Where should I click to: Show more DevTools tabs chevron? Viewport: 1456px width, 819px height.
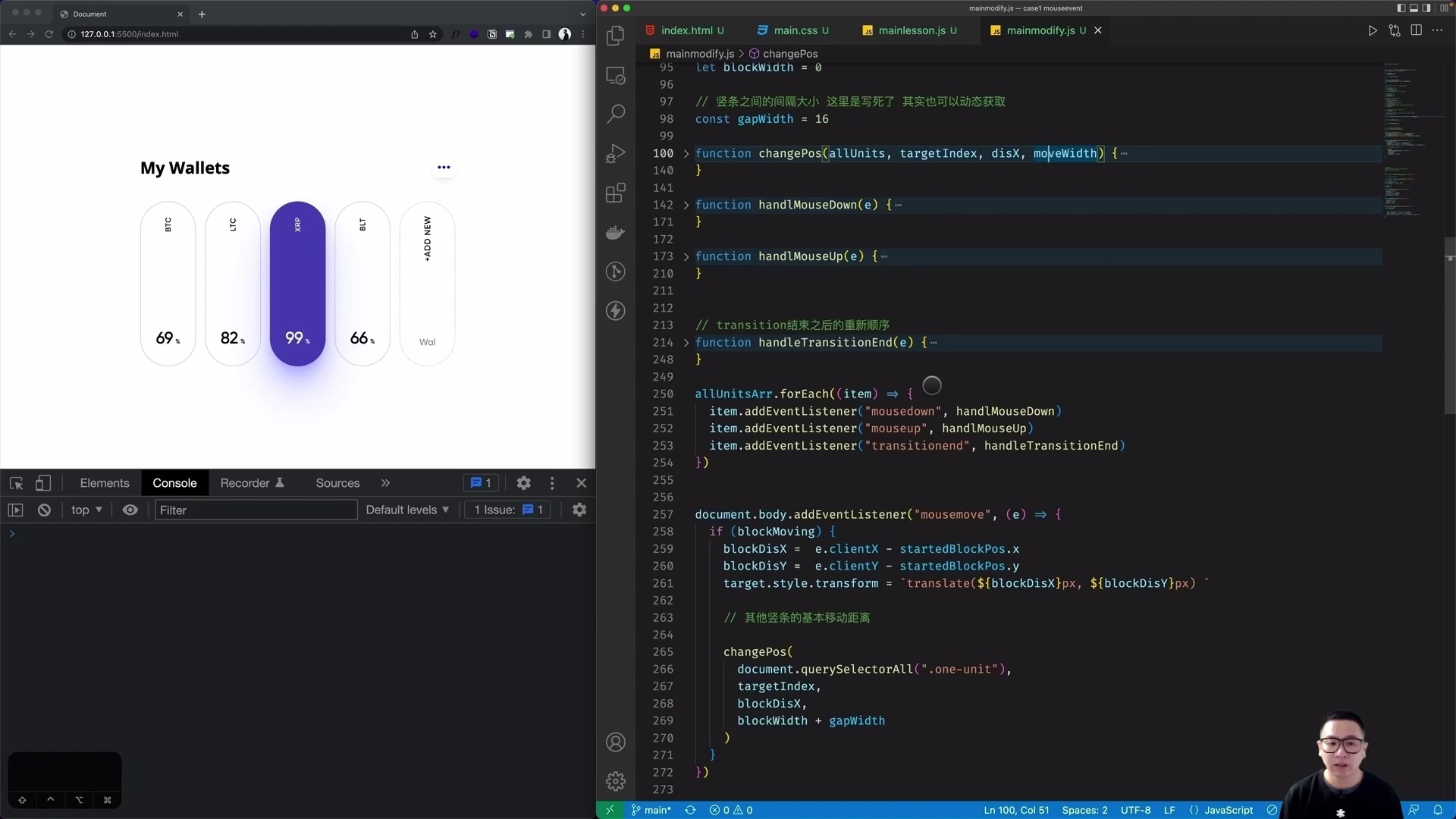385,483
